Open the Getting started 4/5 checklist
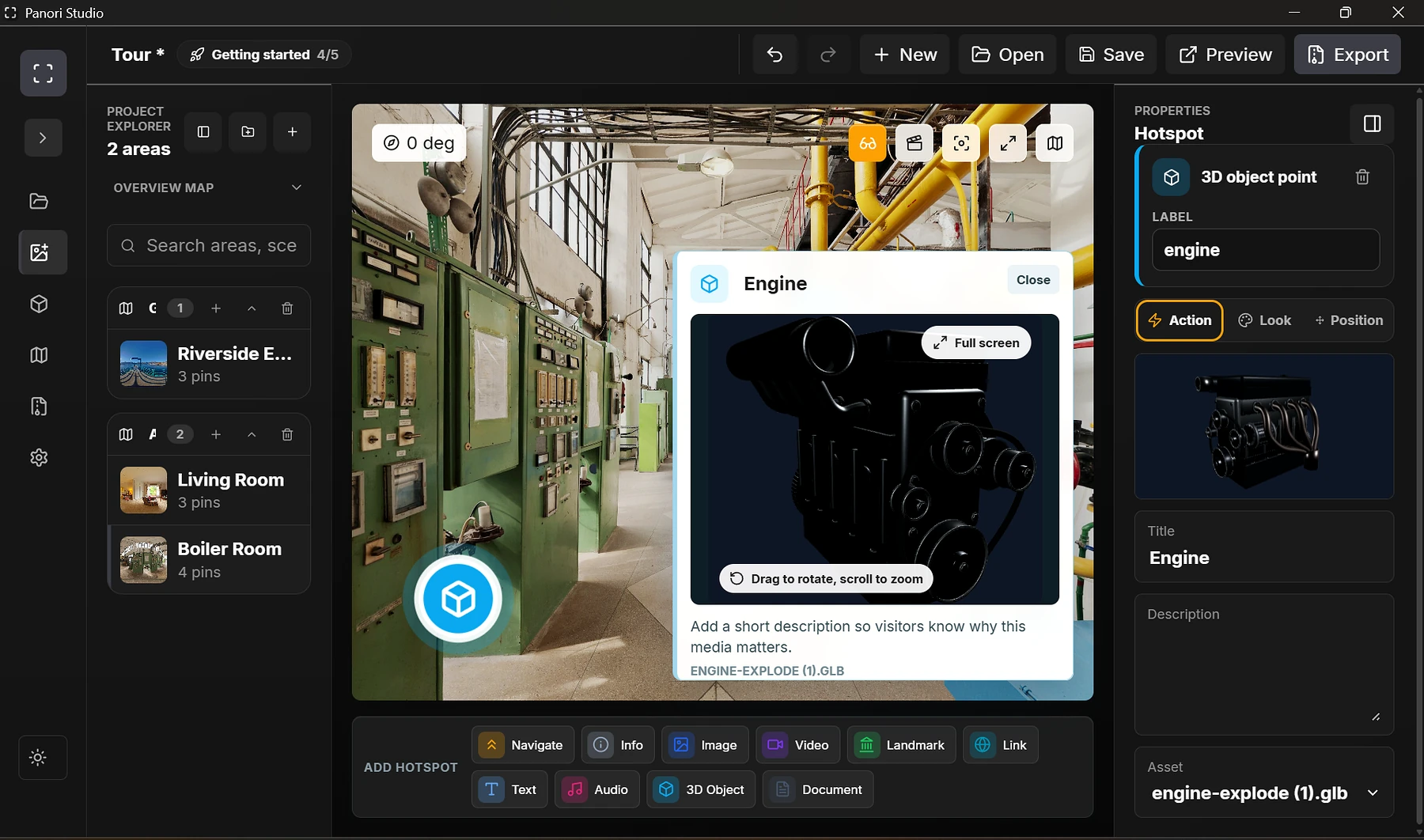This screenshot has width=1424, height=840. (264, 55)
